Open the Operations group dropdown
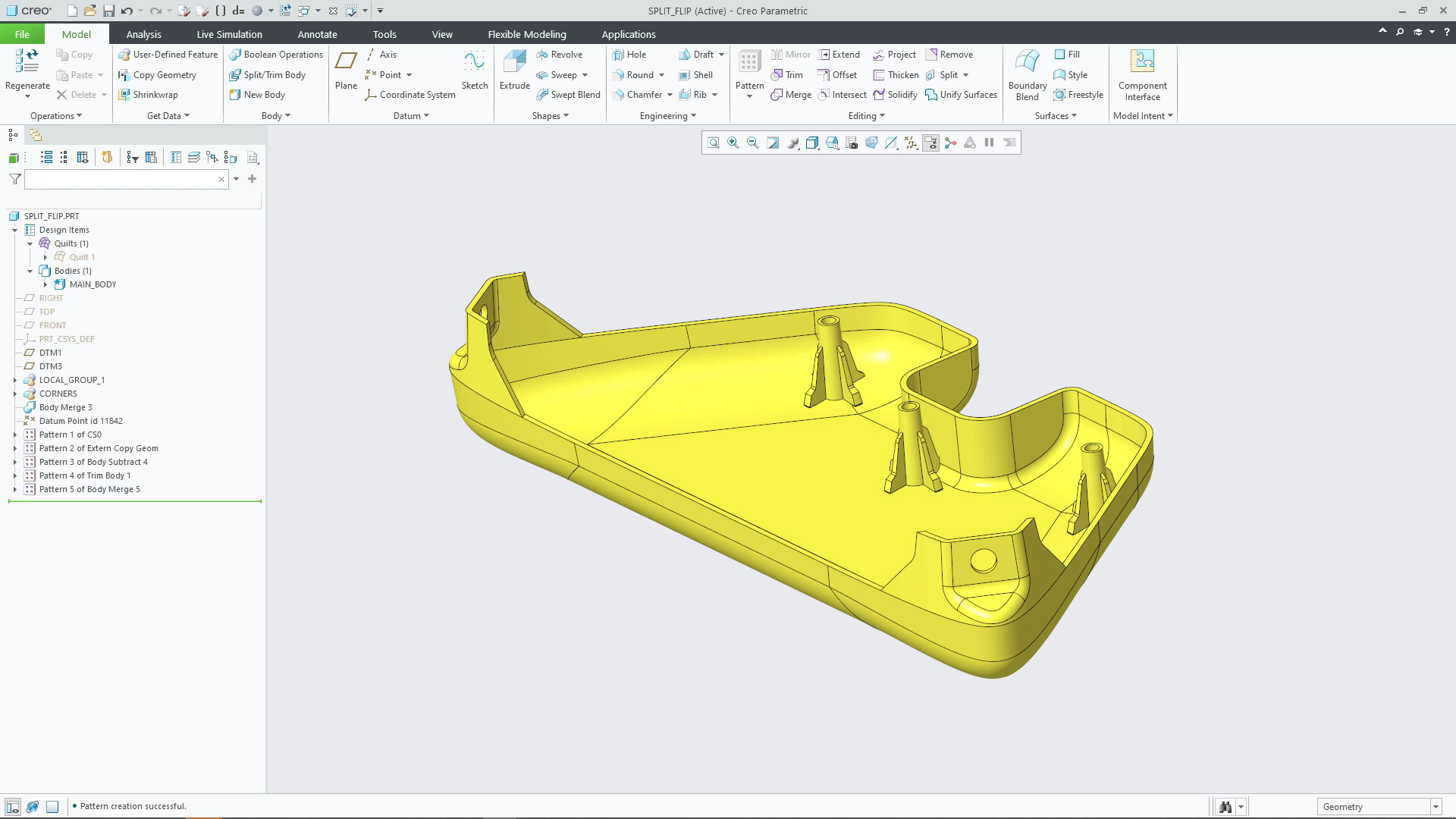The image size is (1456, 819). 56,116
